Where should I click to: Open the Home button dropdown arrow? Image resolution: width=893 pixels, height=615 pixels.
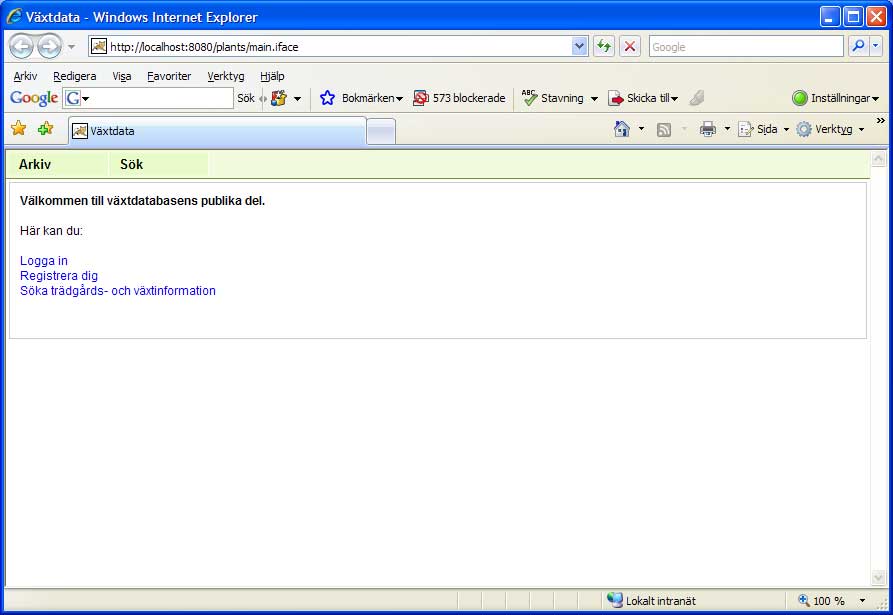(641, 129)
